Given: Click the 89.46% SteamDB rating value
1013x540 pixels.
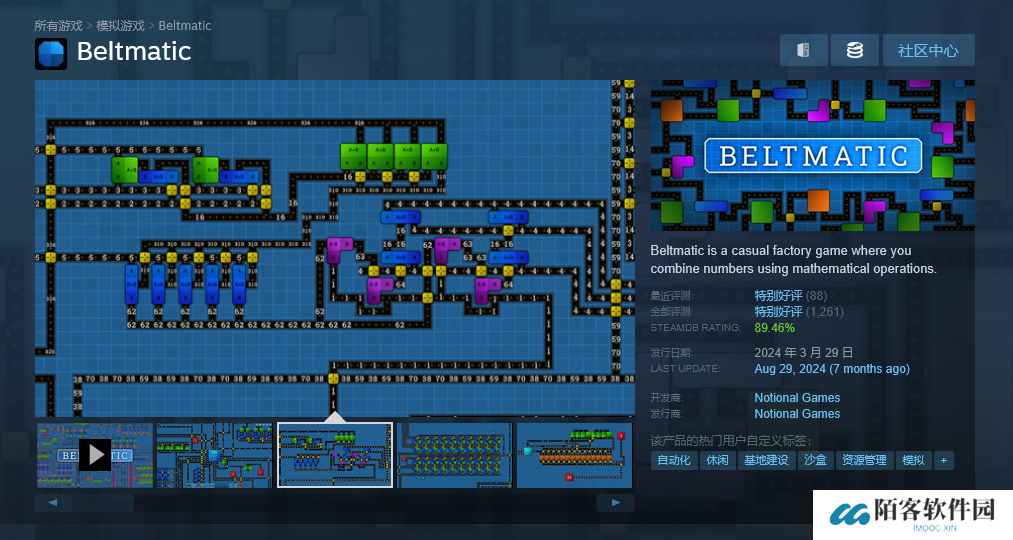Looking at the screenshot, I should tap(774, 327).
